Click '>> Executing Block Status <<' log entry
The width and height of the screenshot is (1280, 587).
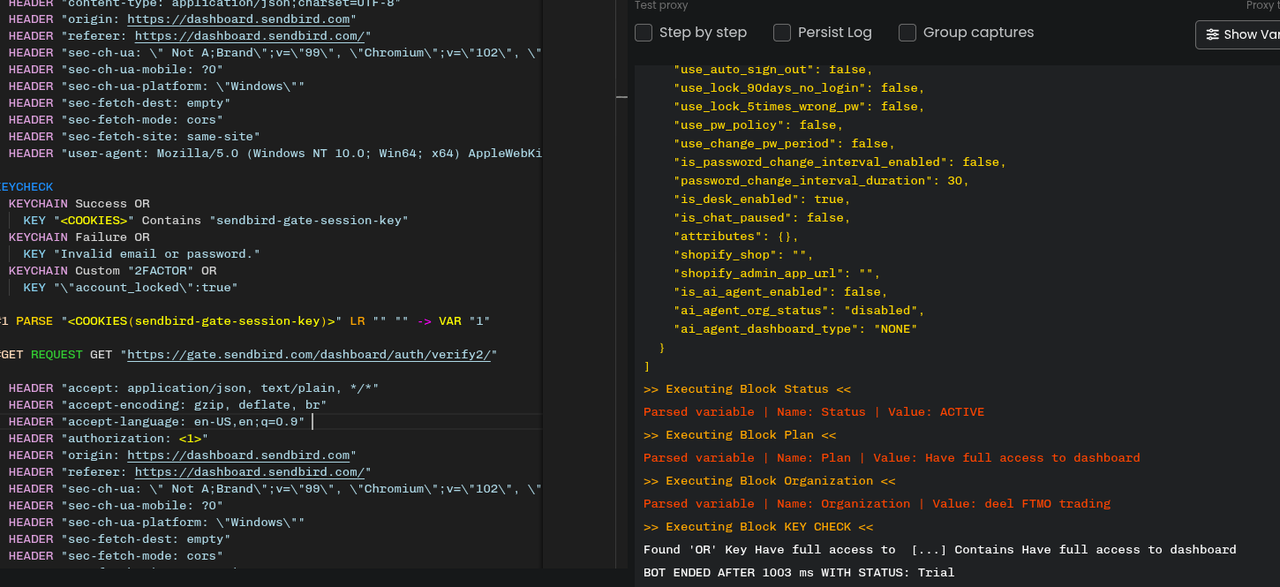(x=747, y=389)
